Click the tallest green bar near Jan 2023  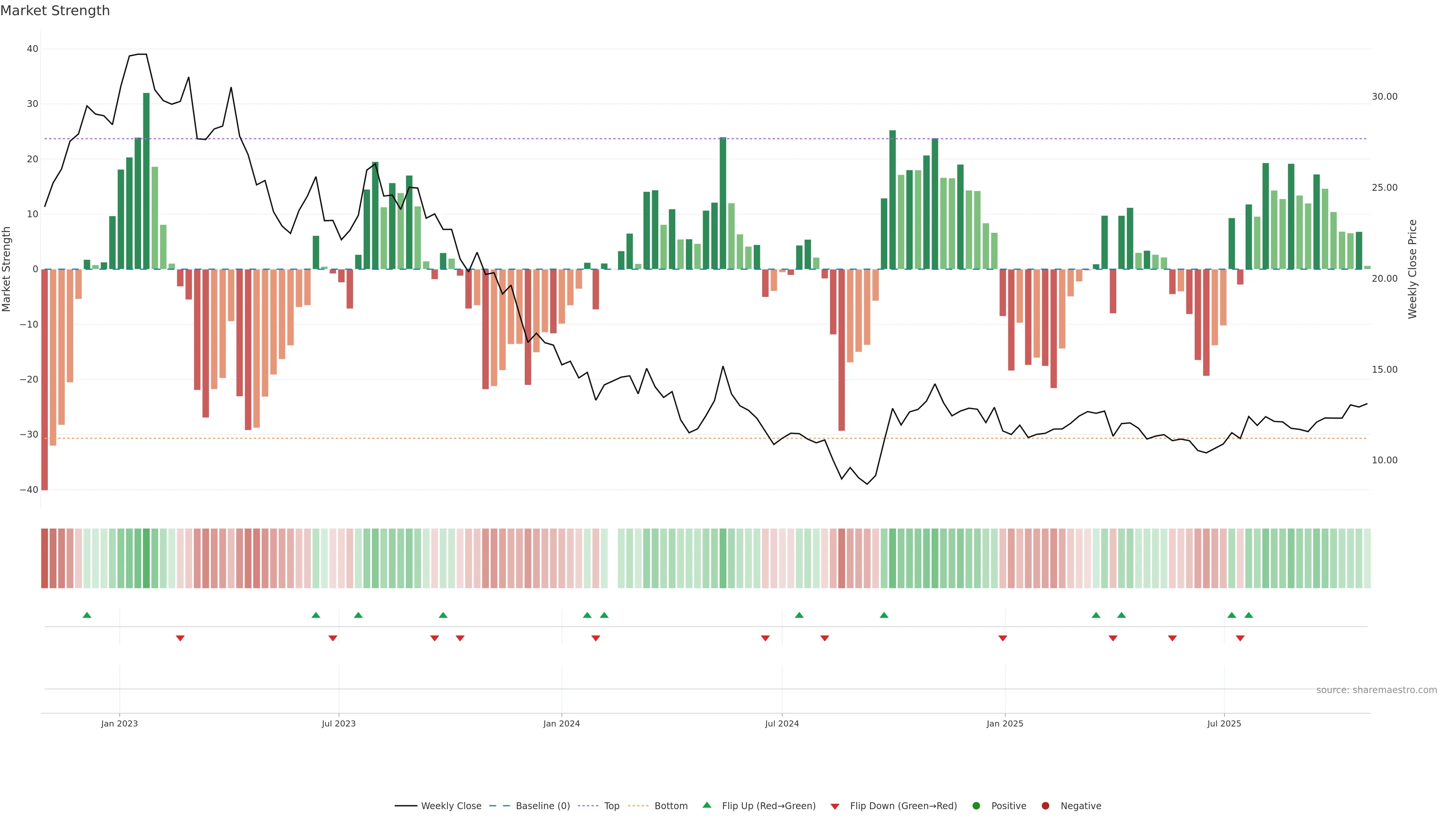(146, 181)
